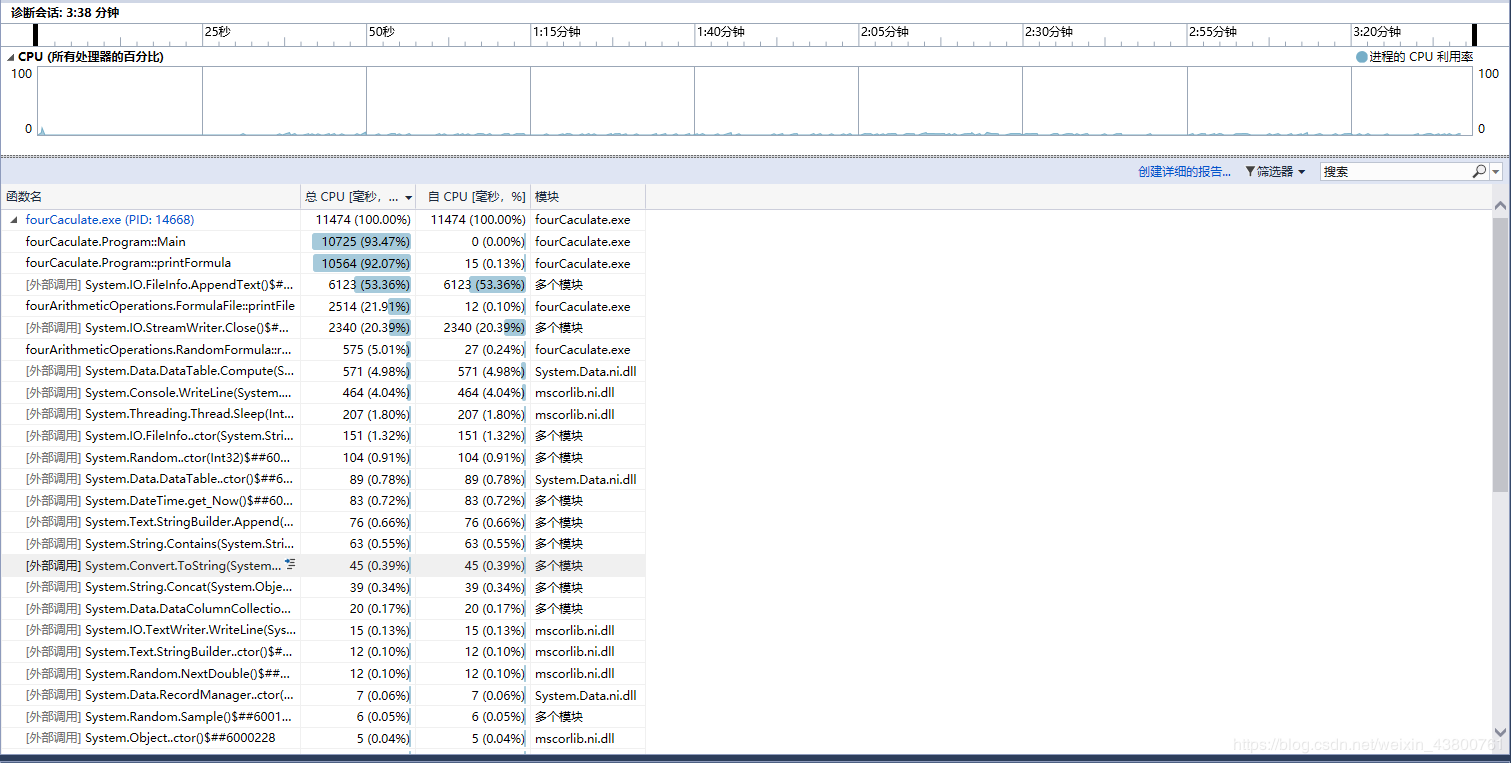The height and width of the screenshot is (763, 1511).
Task: Collapse the fourCaculate.exe tree node
Action: 13,220
